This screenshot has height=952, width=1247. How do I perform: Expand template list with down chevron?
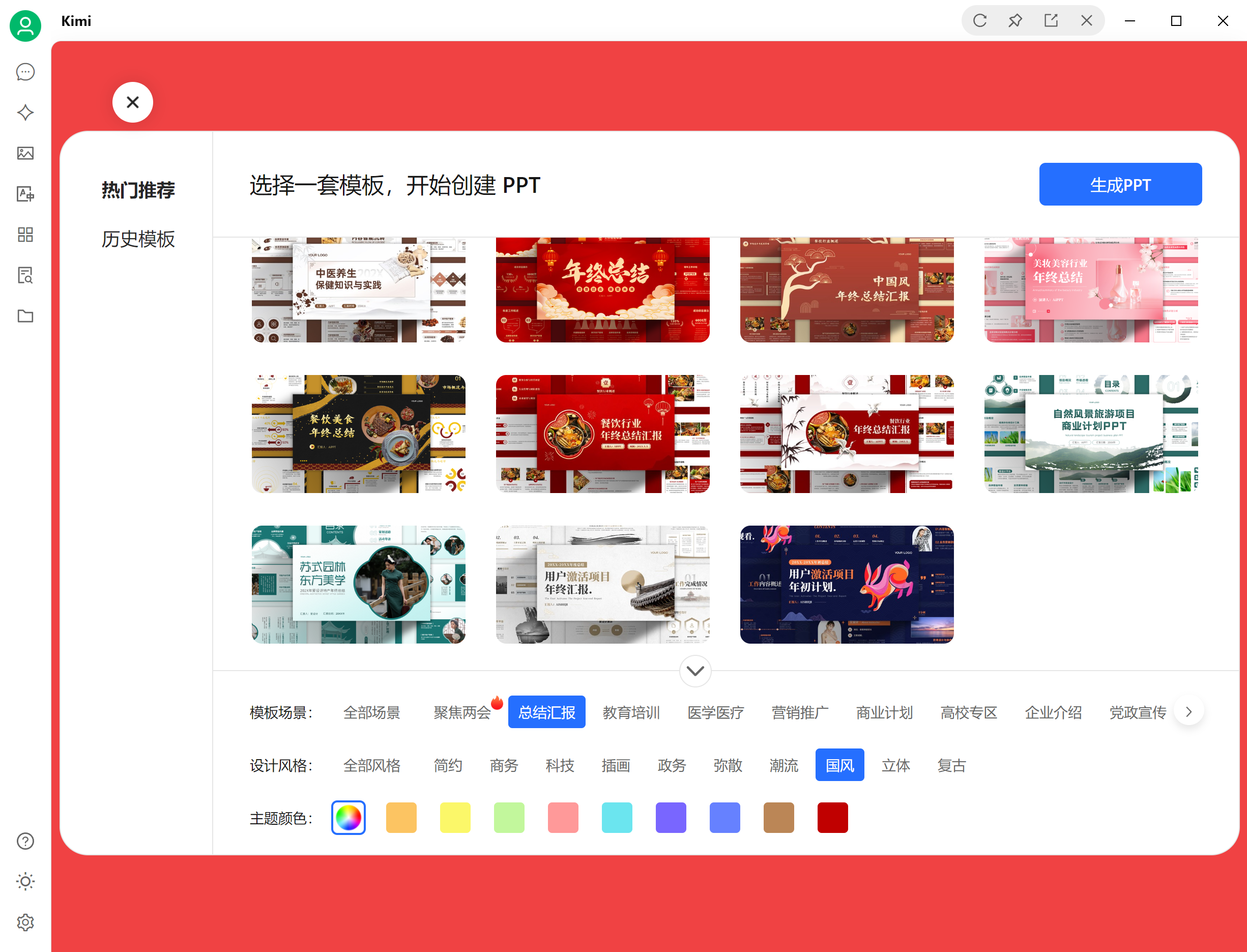(695, 671)
